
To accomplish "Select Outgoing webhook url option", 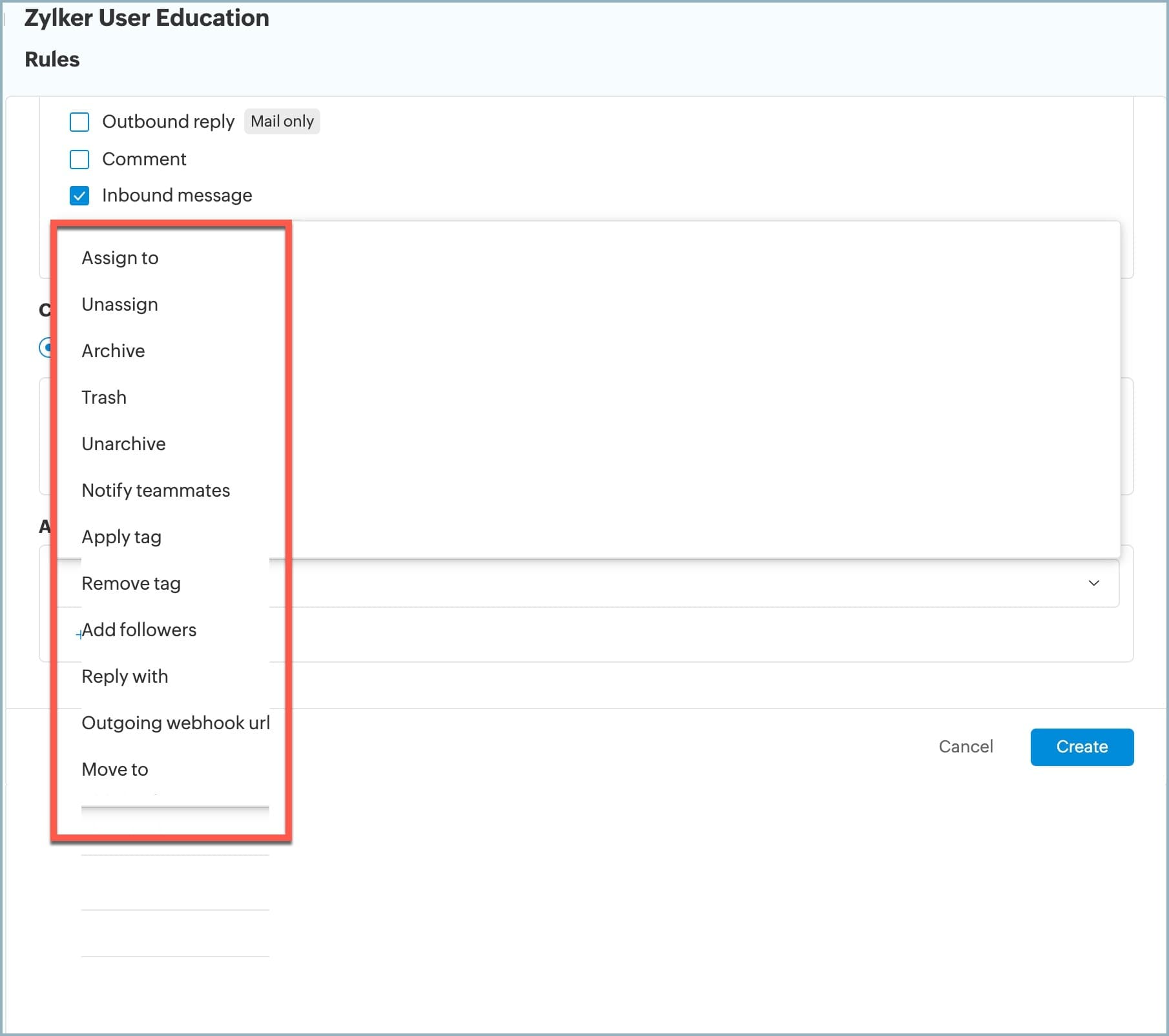I will tap(175, 723).
